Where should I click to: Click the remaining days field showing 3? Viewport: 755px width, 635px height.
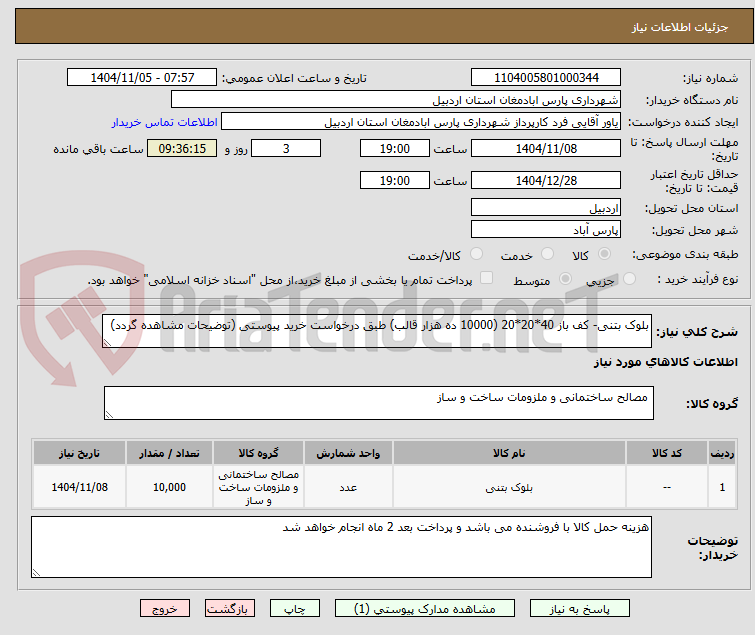click(286, 148)
